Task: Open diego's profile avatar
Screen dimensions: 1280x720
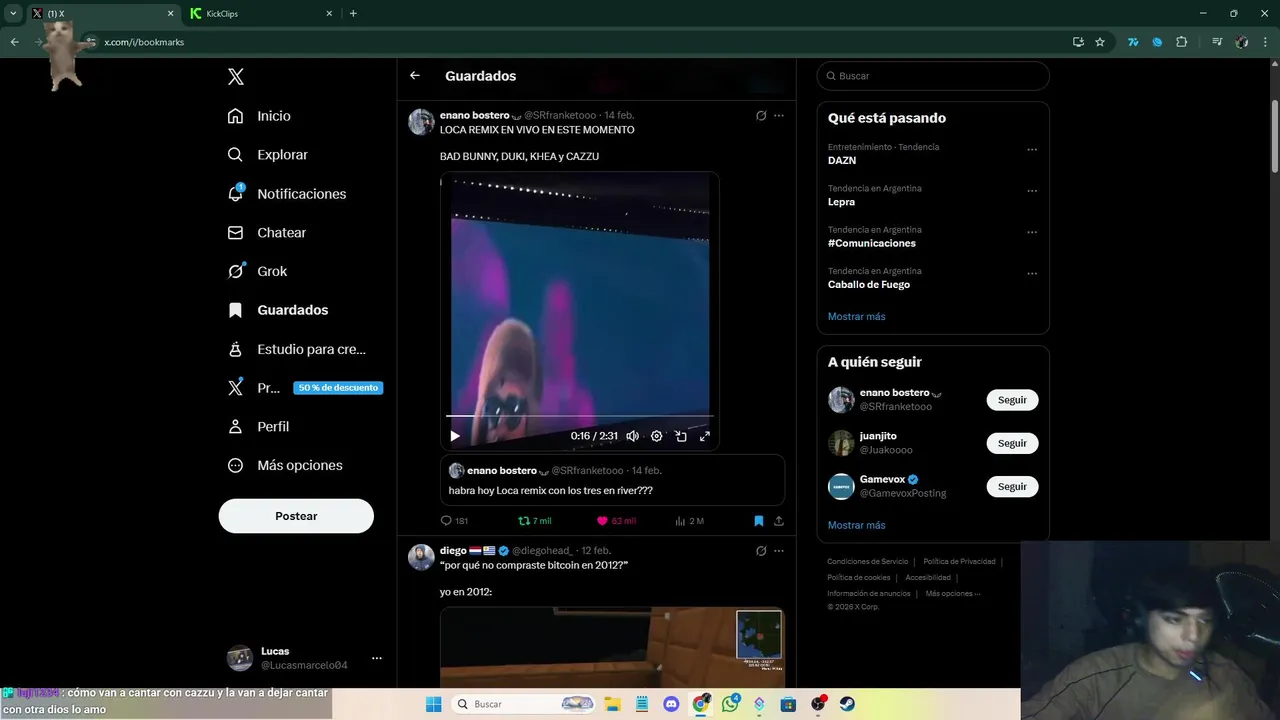Action: [421, 557]
